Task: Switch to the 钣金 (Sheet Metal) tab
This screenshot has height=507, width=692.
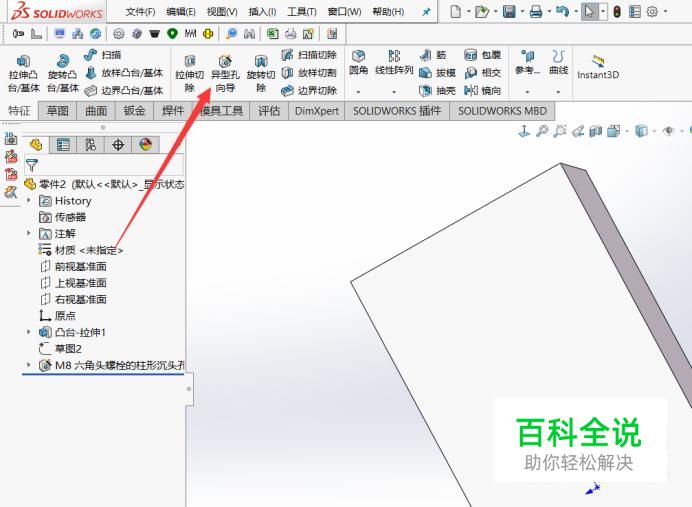Action: [x=135, y=111]
